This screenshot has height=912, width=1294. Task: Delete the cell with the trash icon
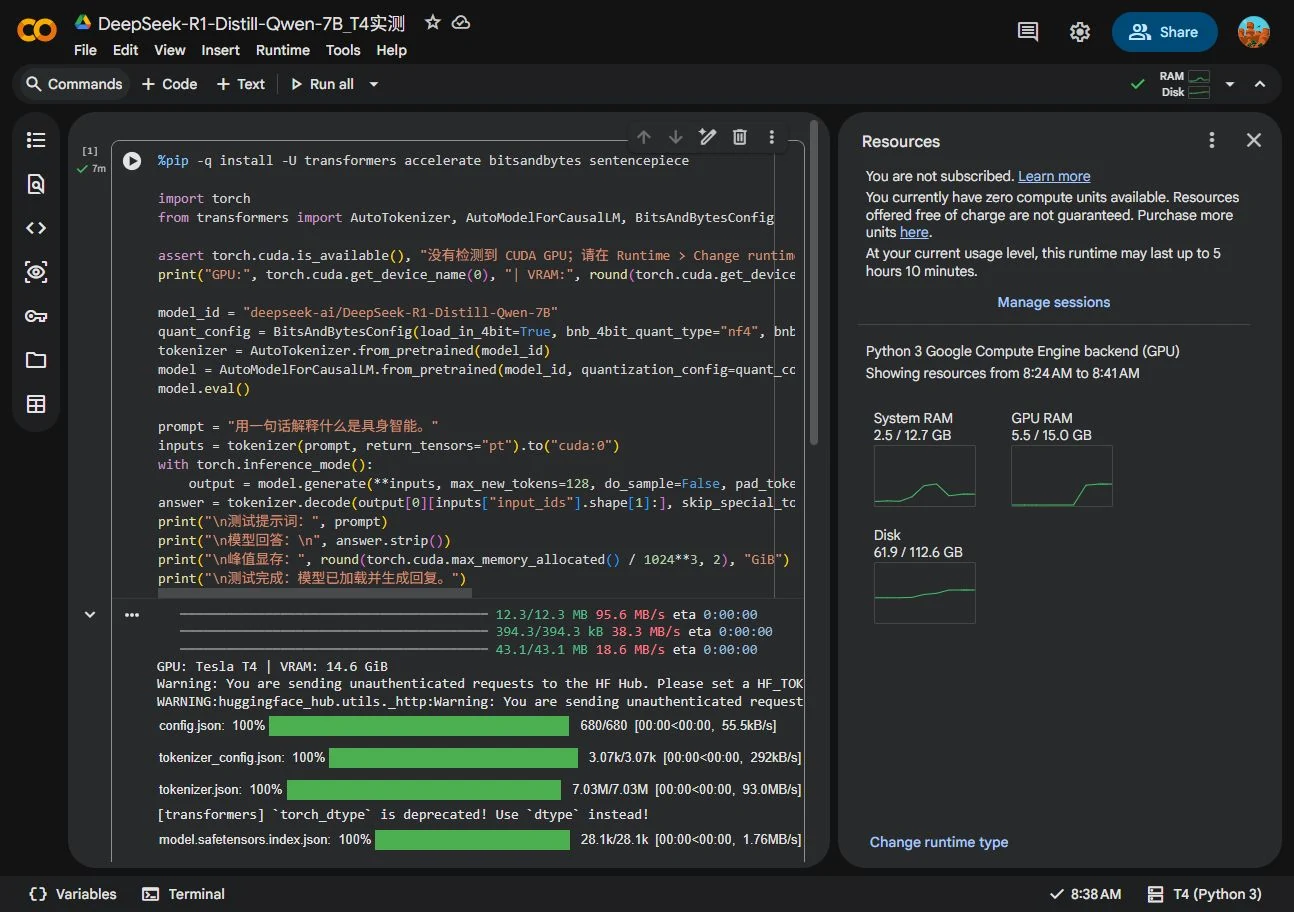740,137
